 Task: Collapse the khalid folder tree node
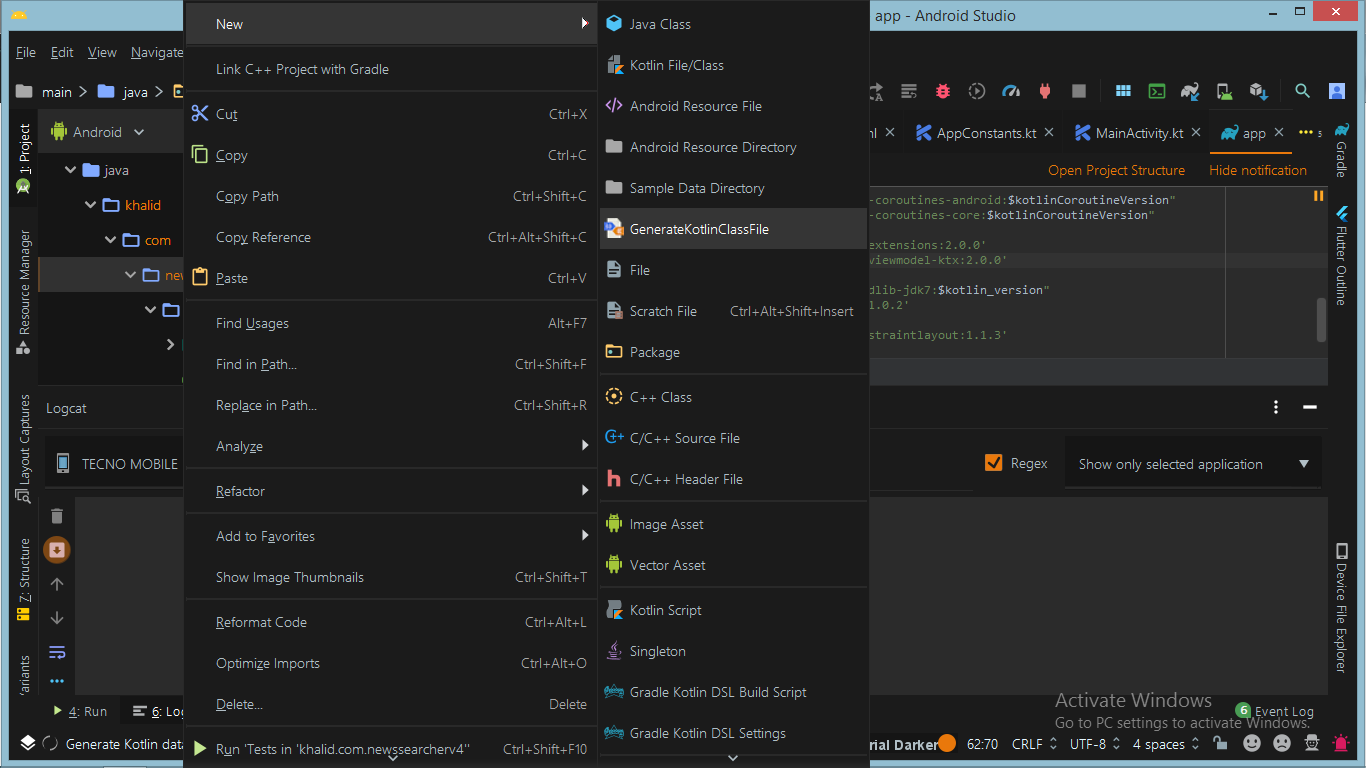pyautogui.click(x=91, y=205)
